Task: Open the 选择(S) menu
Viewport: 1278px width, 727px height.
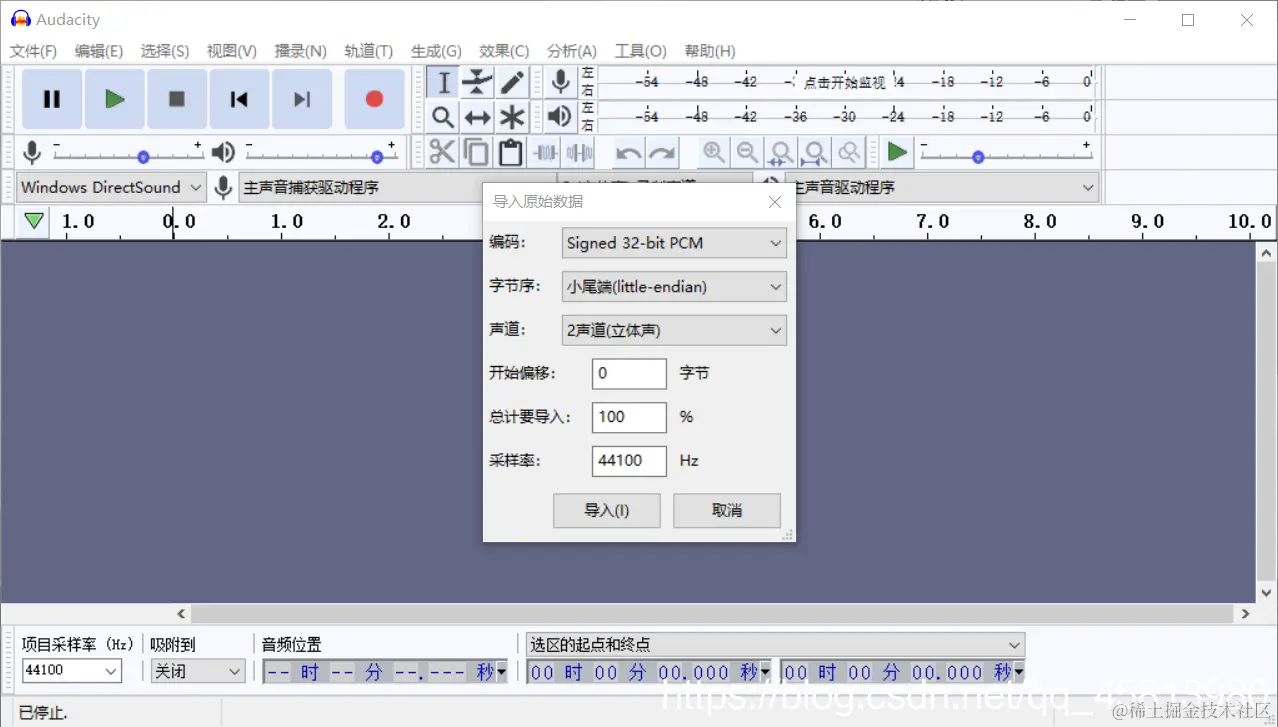Action: point(165,51)
